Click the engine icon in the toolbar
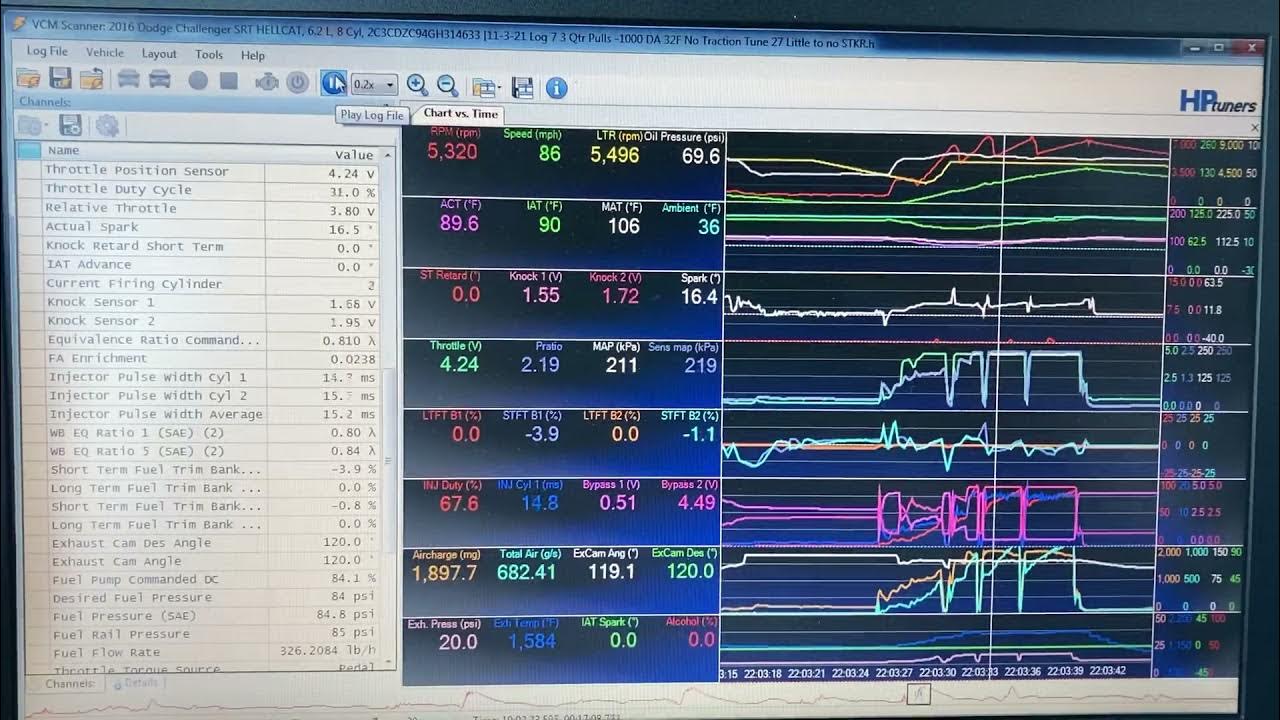This screenshot has height=720, width=1280. (x=266, y=82)
